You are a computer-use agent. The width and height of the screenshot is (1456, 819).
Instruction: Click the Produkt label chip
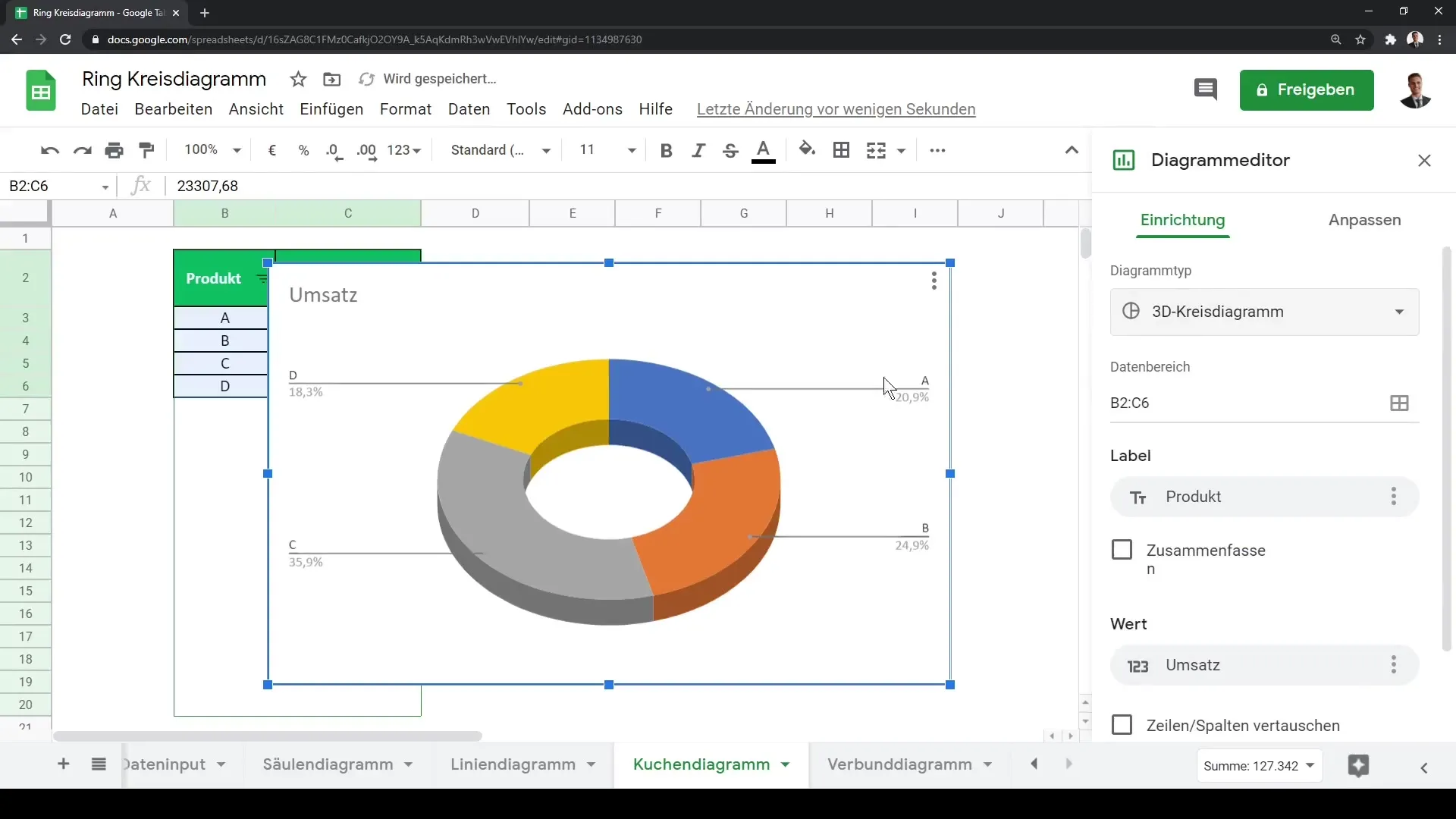point(1264,497)
